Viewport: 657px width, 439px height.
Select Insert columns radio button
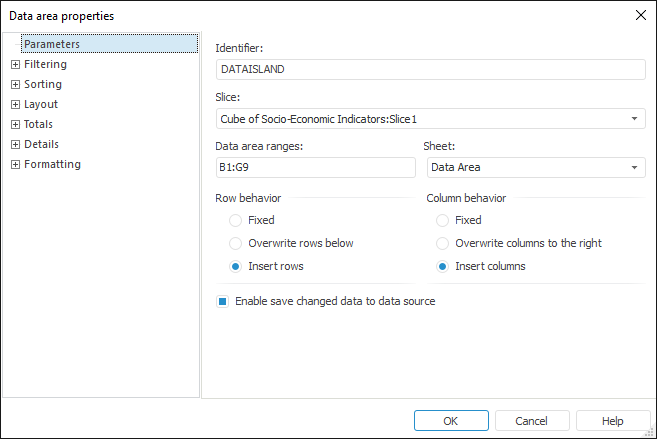[442, 267]
